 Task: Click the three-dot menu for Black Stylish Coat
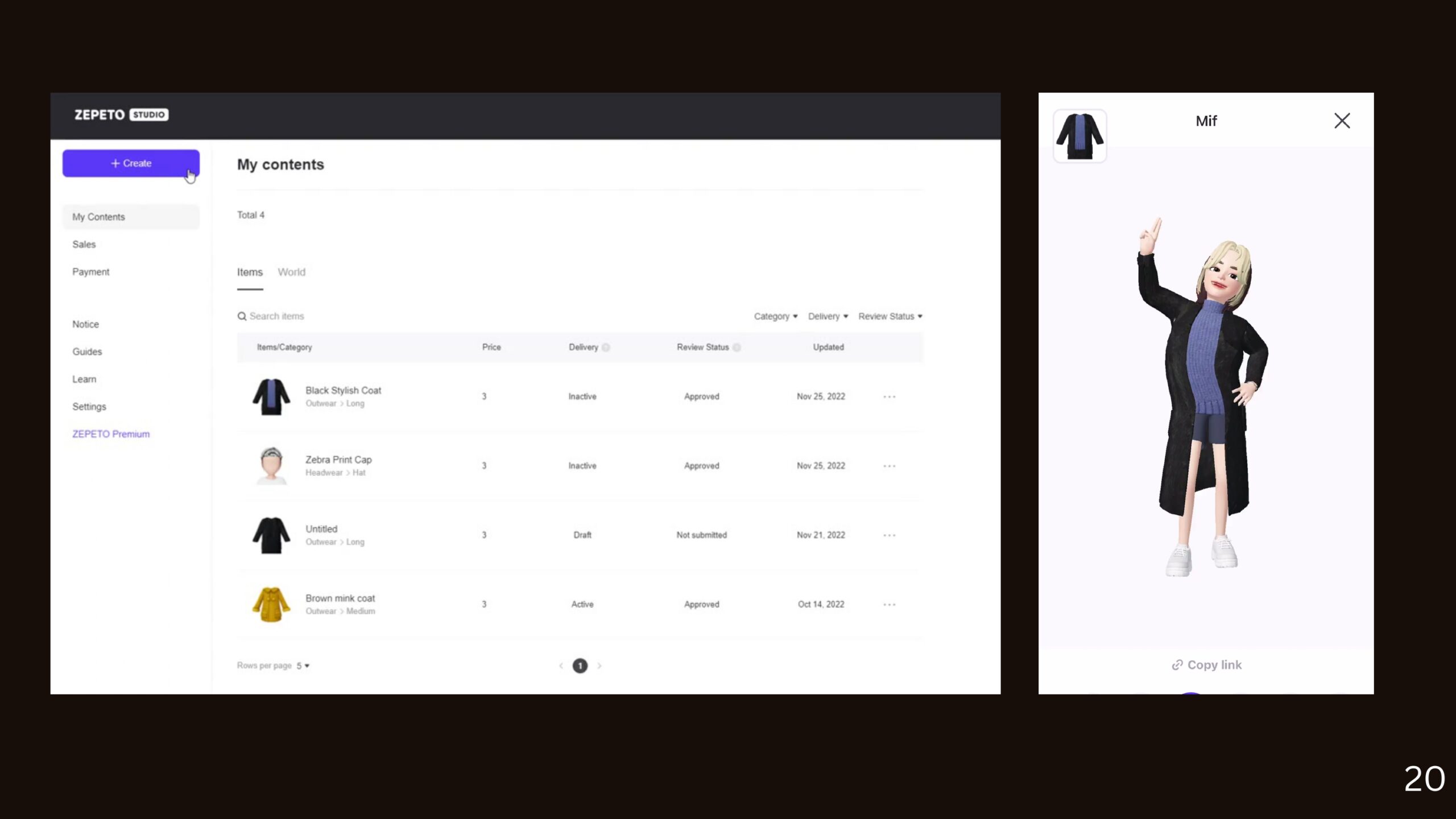click(889, 396)
